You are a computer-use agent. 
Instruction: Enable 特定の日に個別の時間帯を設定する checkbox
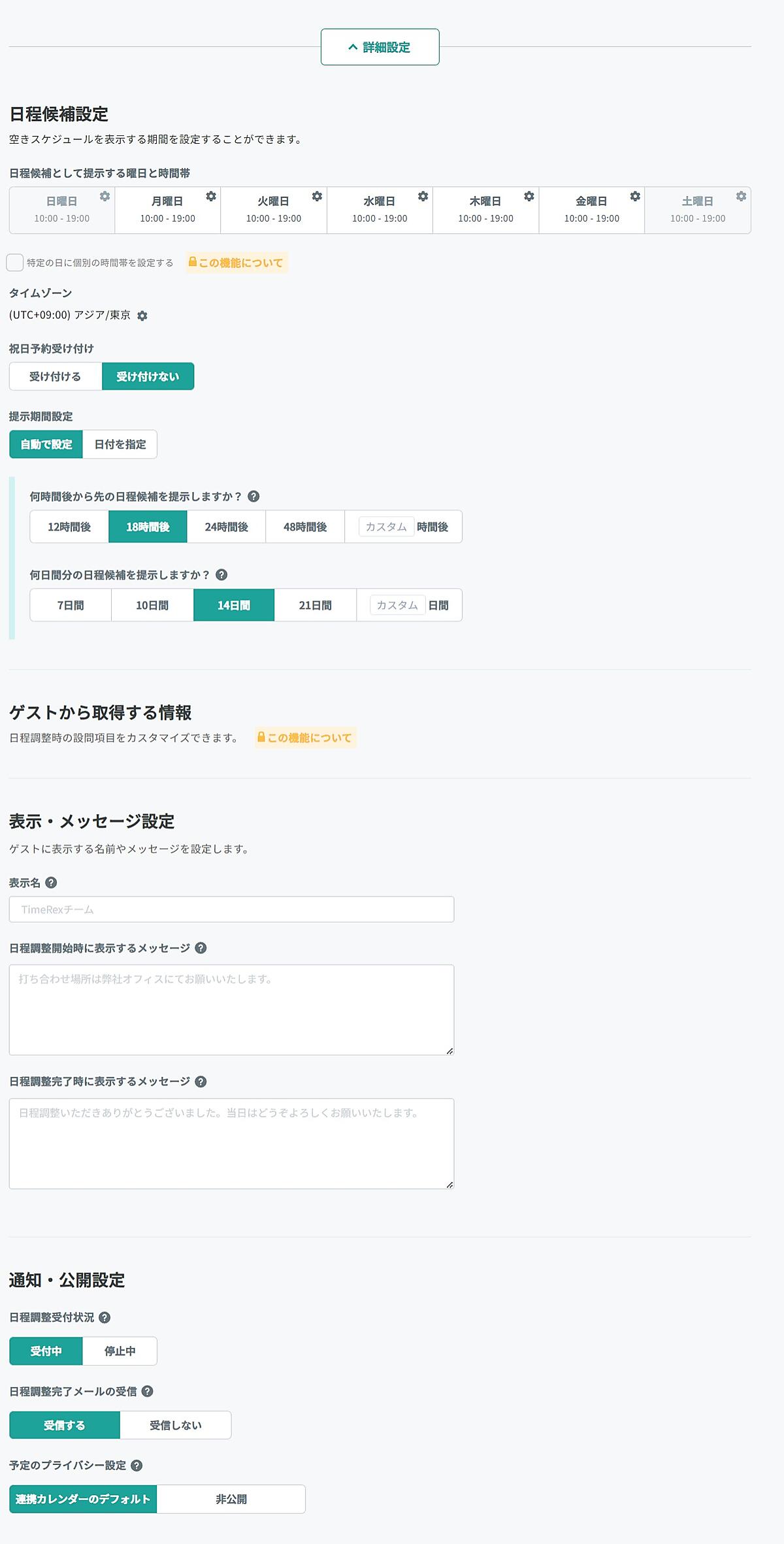tap(15, 263)
